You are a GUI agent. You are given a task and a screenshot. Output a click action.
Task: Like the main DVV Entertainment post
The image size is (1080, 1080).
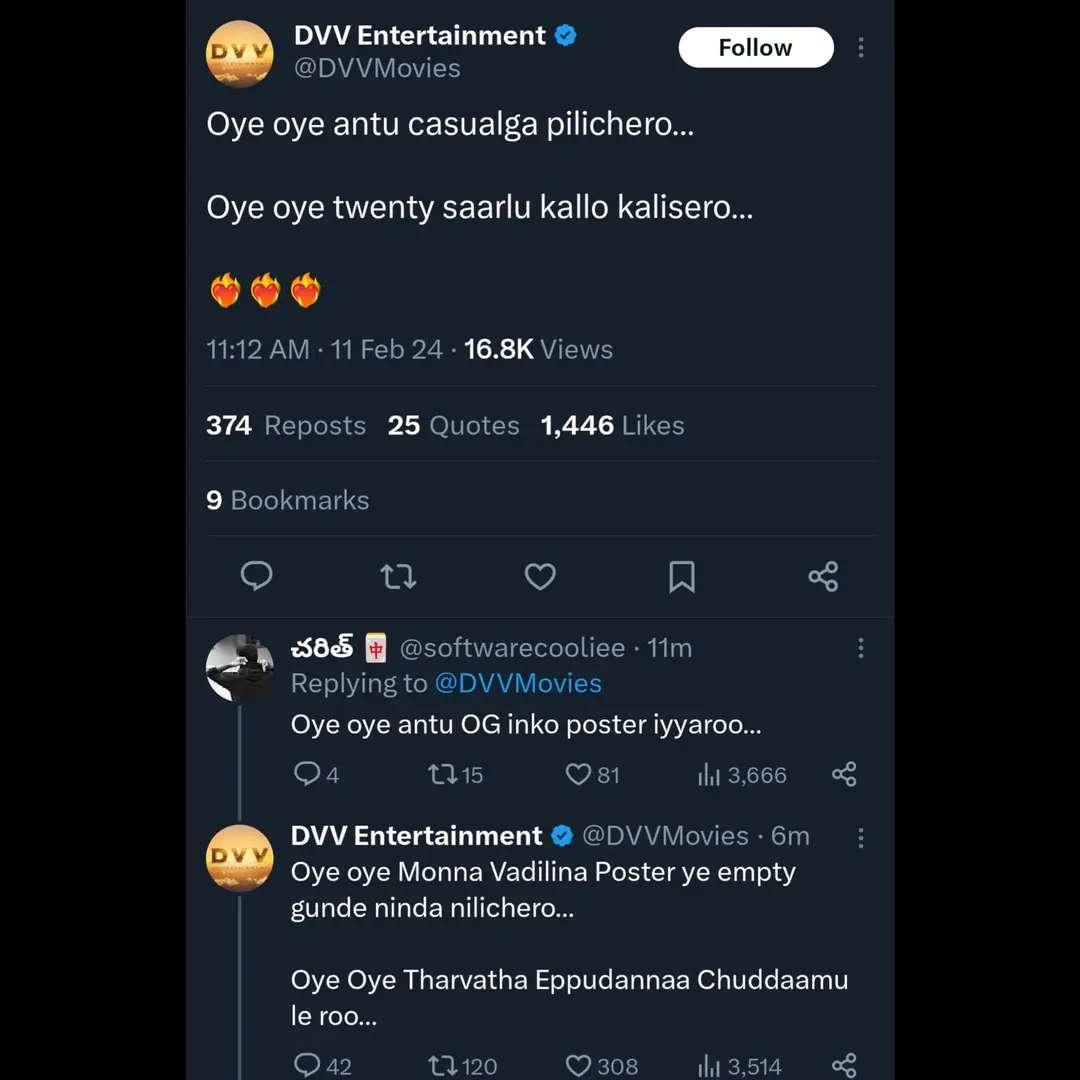540,576
